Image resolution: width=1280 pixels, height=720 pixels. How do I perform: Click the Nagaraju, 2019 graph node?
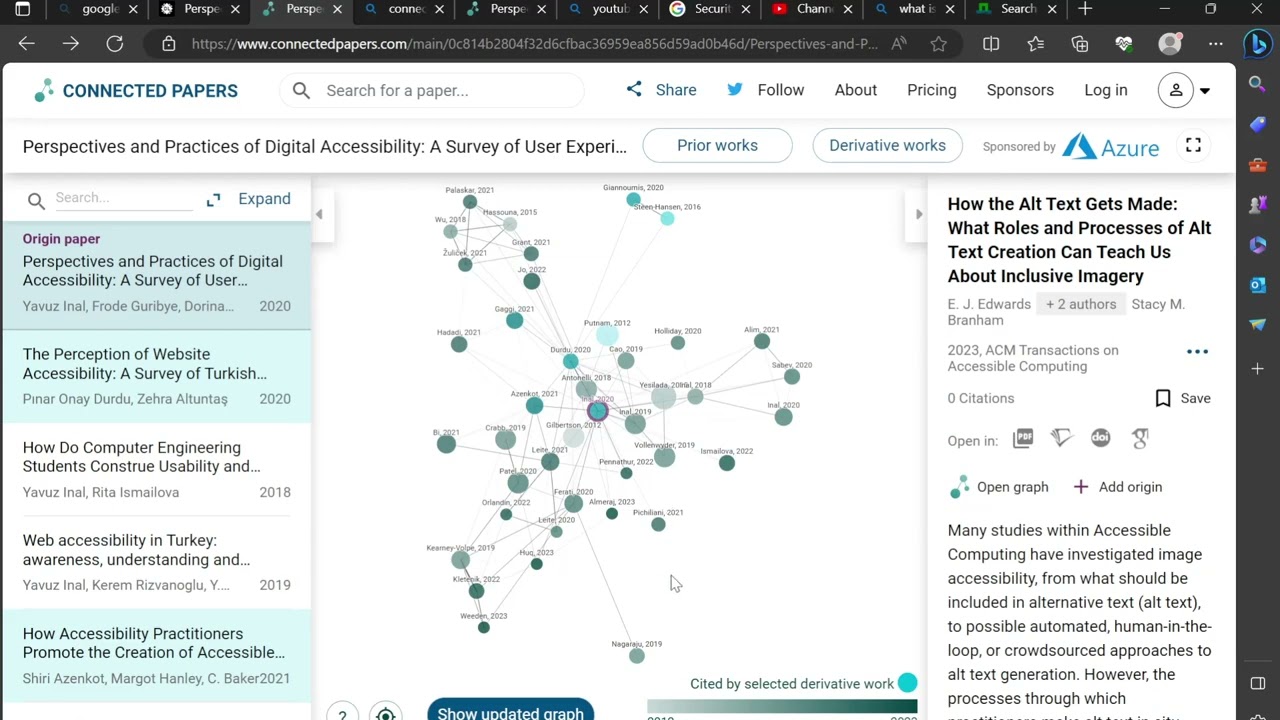point(637,656)
